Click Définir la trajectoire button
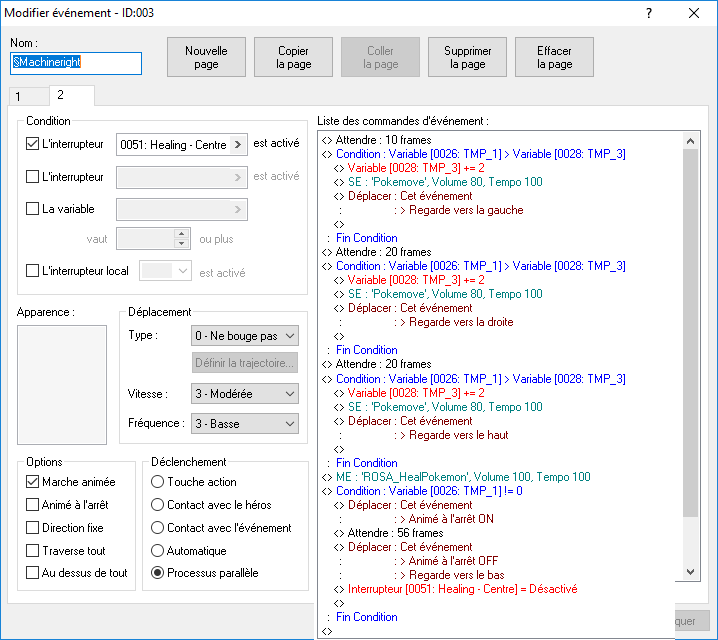The width and height of the screenshot is (718, 640). tap(245, 363)
